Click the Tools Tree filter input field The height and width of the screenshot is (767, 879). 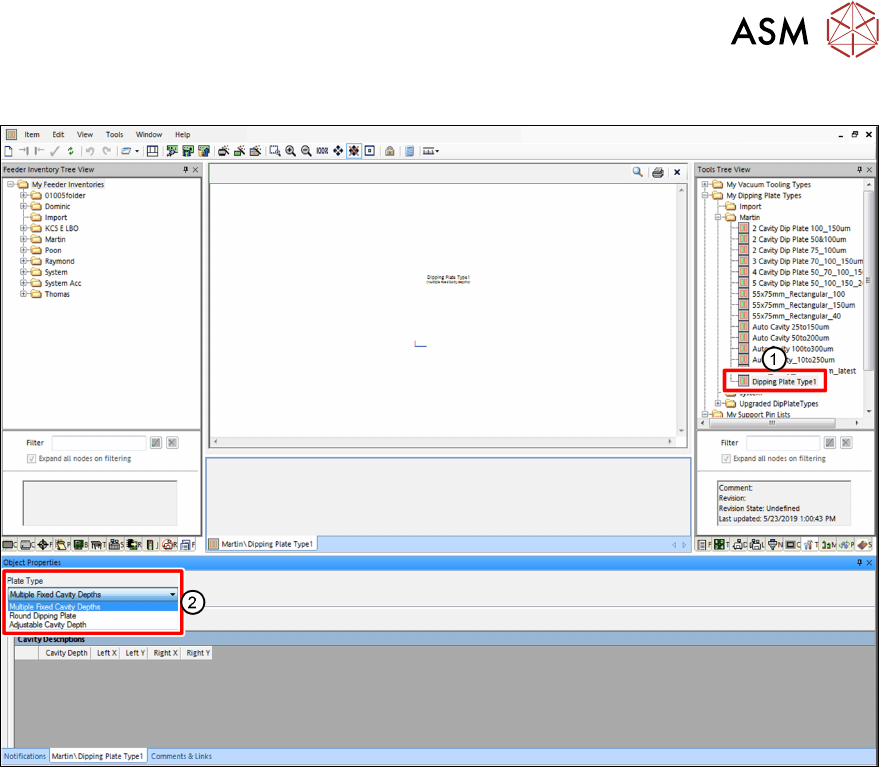pyautogui.click(x=783, y=442)
